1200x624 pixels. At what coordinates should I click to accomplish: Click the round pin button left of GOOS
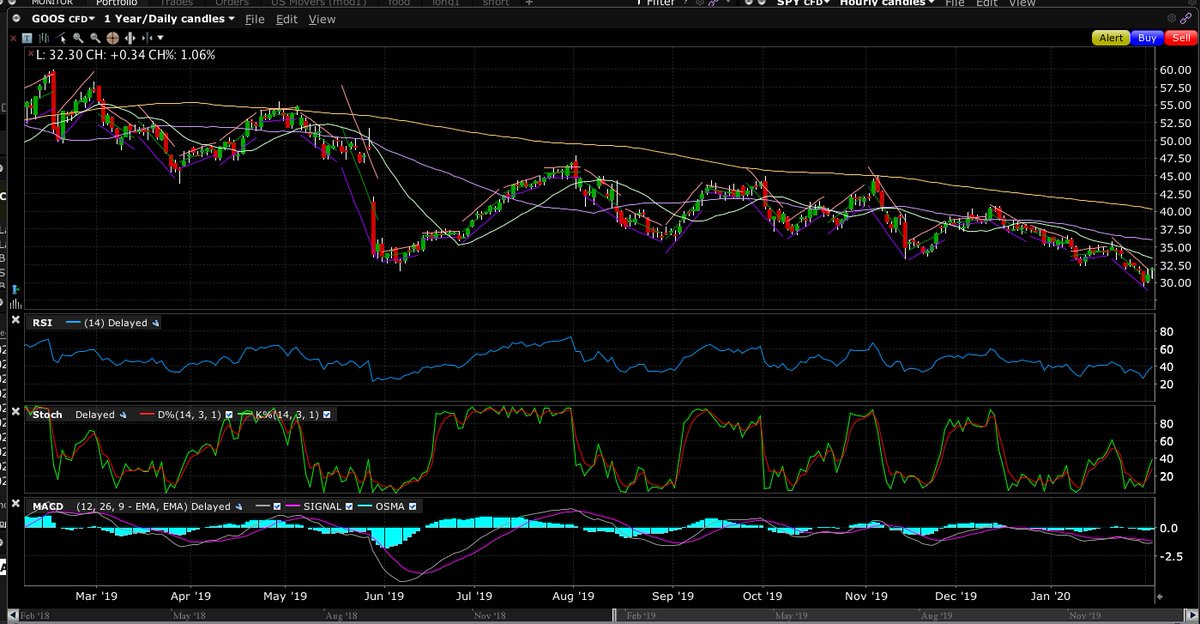(x=16, y=18)
